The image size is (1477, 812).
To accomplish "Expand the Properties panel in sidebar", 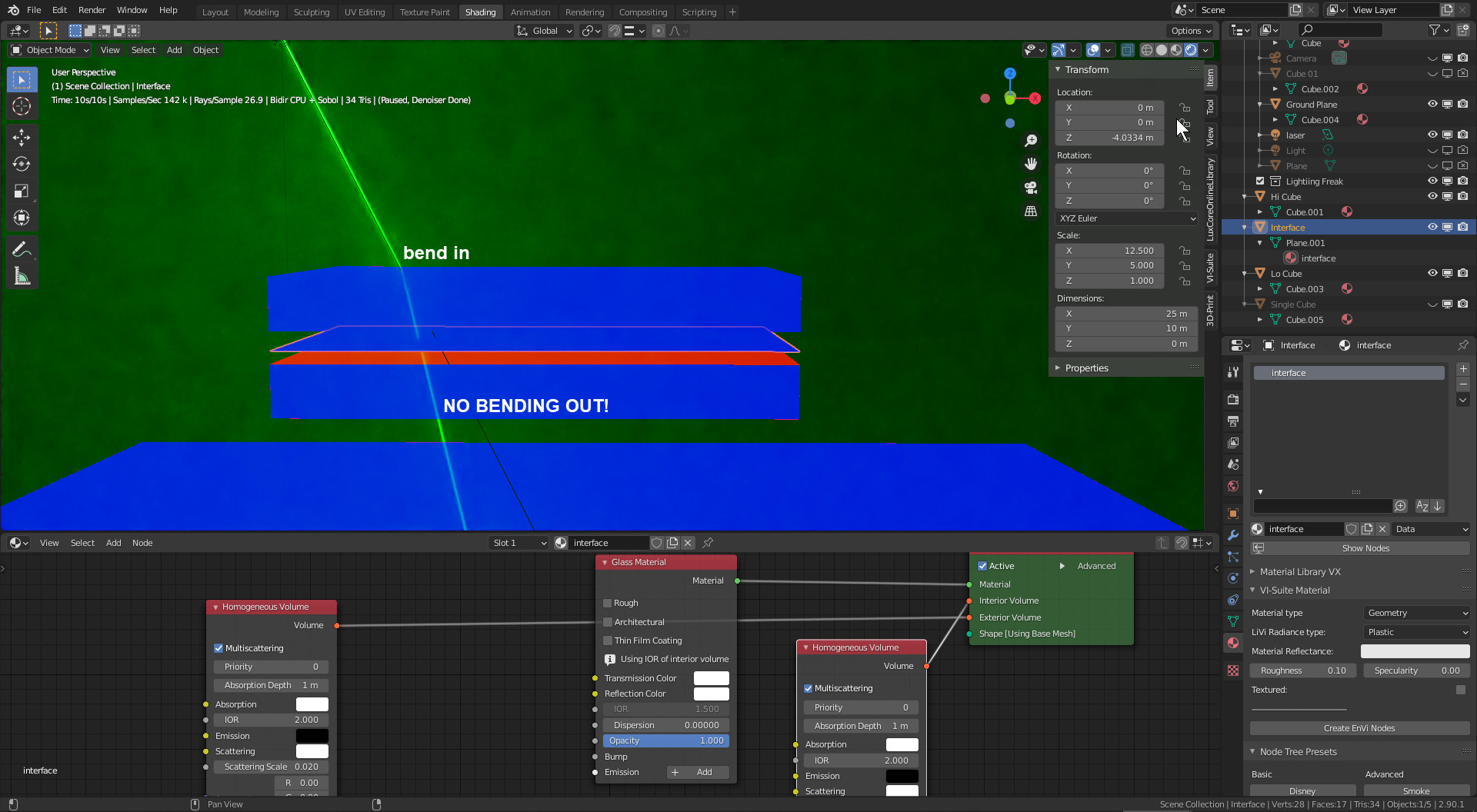I will 1086,368.
